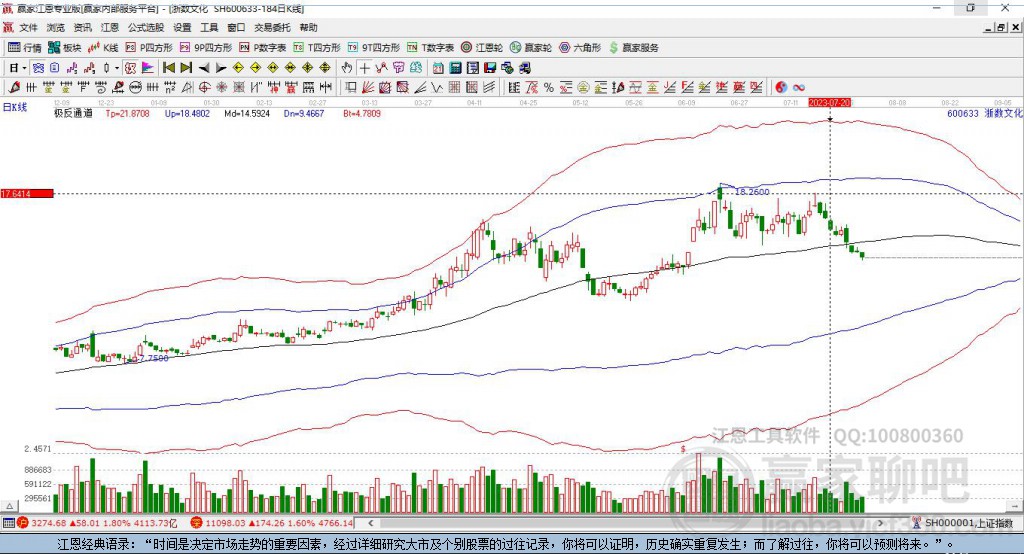This screenshot has width=1024, height=554.
Task: Open the 文件 menu
Action: [28, 27]
